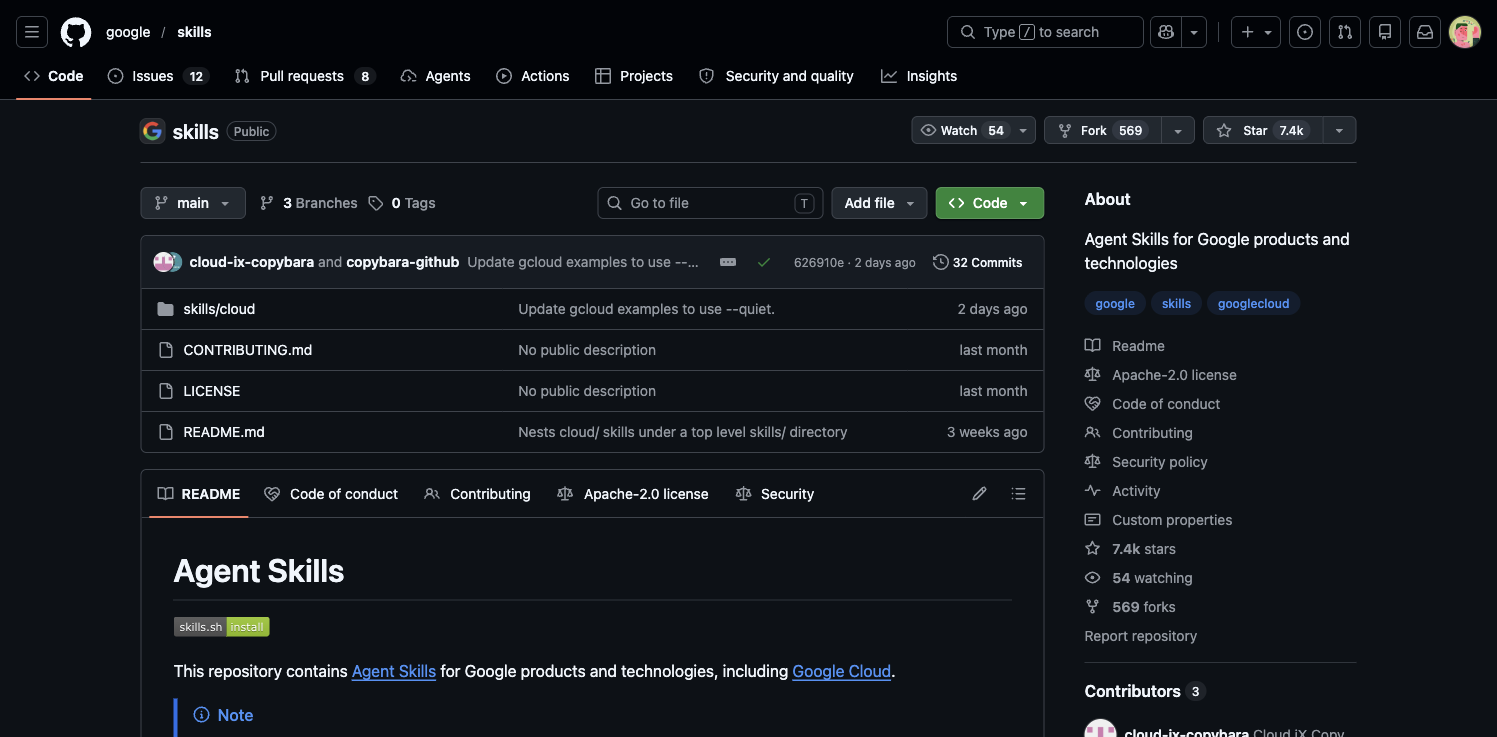Open Google Cloud hyperlink in README
The width and height of the screenshot is (1497, 737).
pos(841,672)
